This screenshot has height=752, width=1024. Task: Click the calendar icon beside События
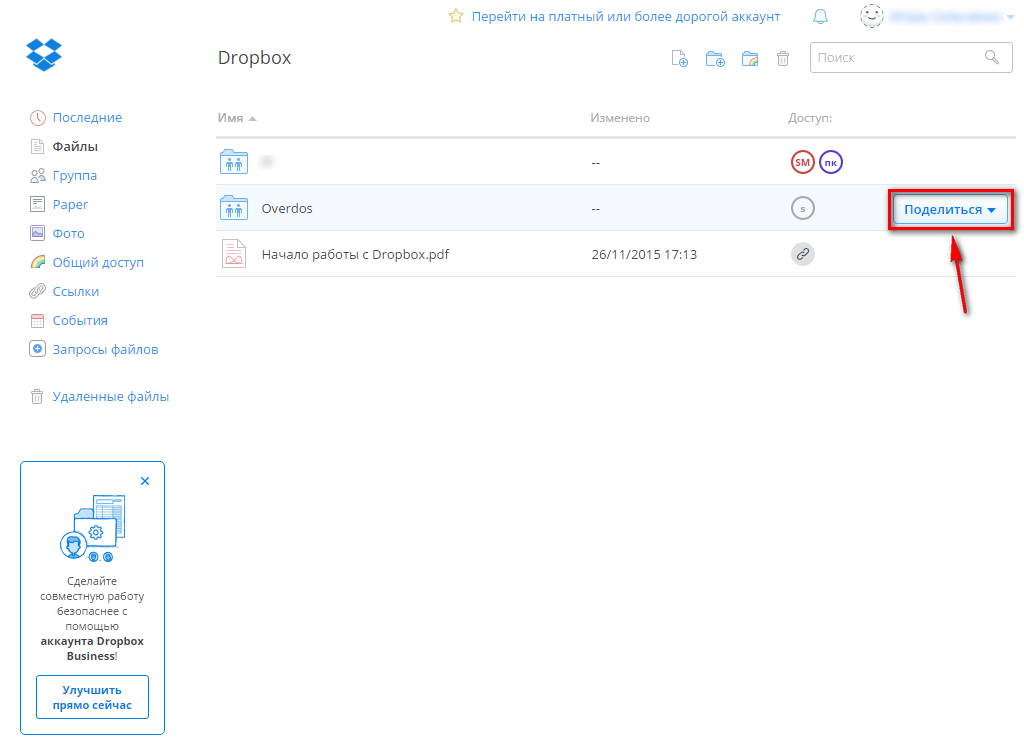pos(38,321)
